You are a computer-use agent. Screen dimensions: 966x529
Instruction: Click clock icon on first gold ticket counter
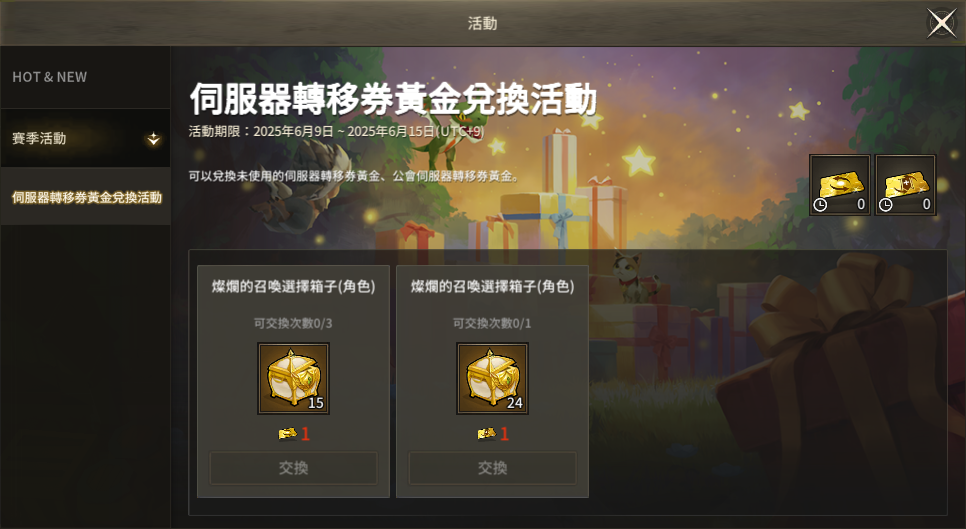820,205
